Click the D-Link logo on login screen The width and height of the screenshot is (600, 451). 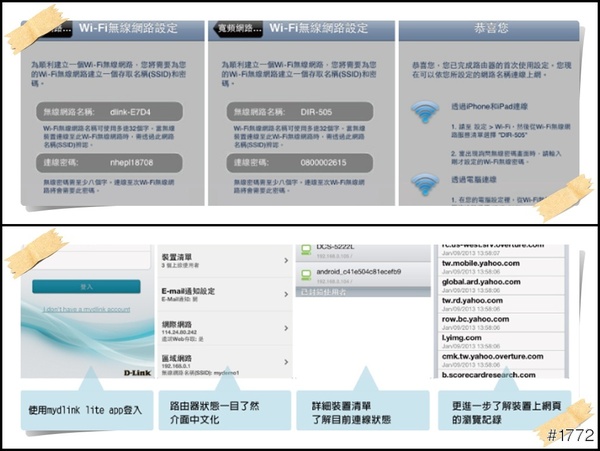coord(137,373)
